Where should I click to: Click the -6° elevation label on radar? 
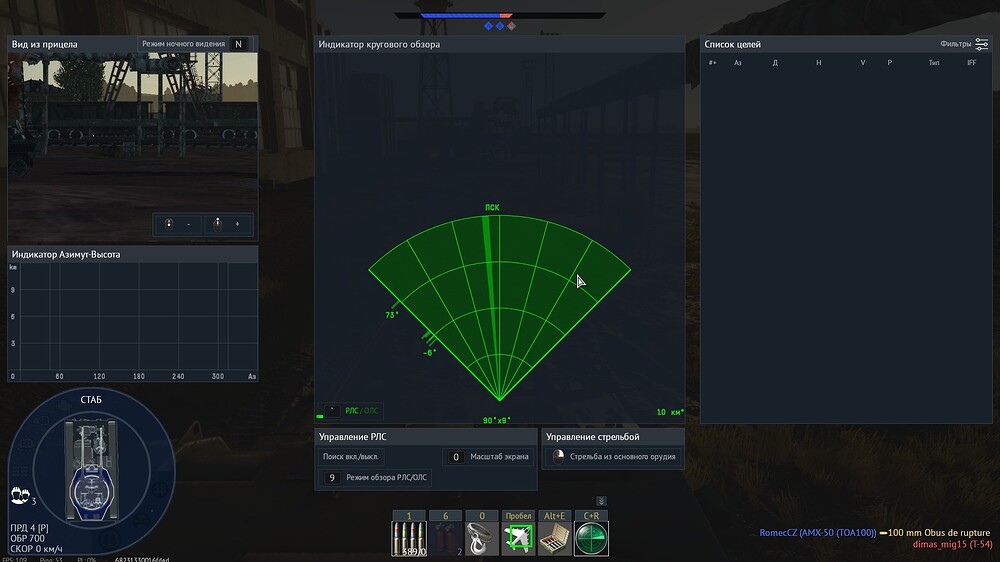429,352
